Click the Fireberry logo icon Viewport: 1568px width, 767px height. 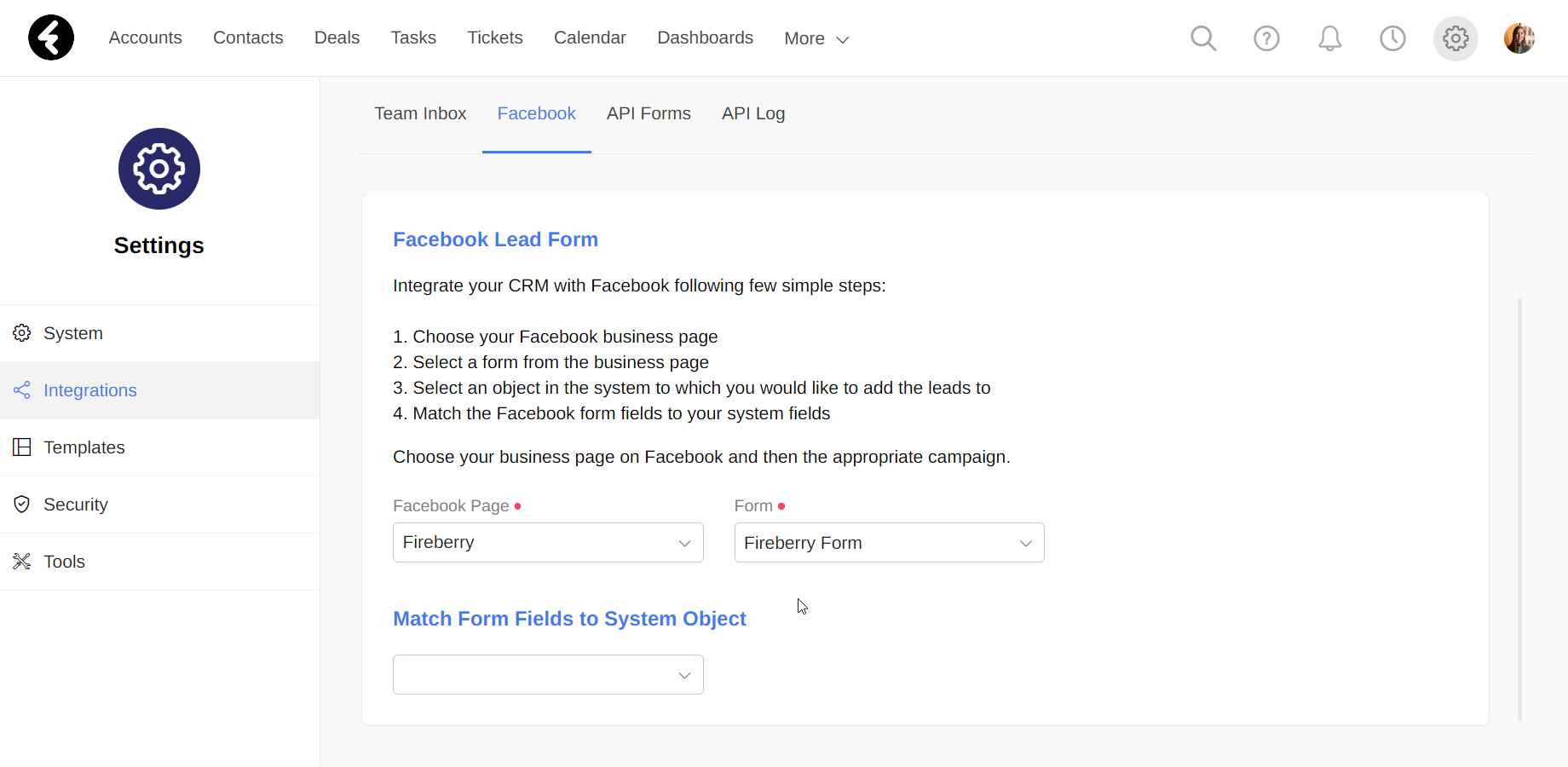click(51, 37)
